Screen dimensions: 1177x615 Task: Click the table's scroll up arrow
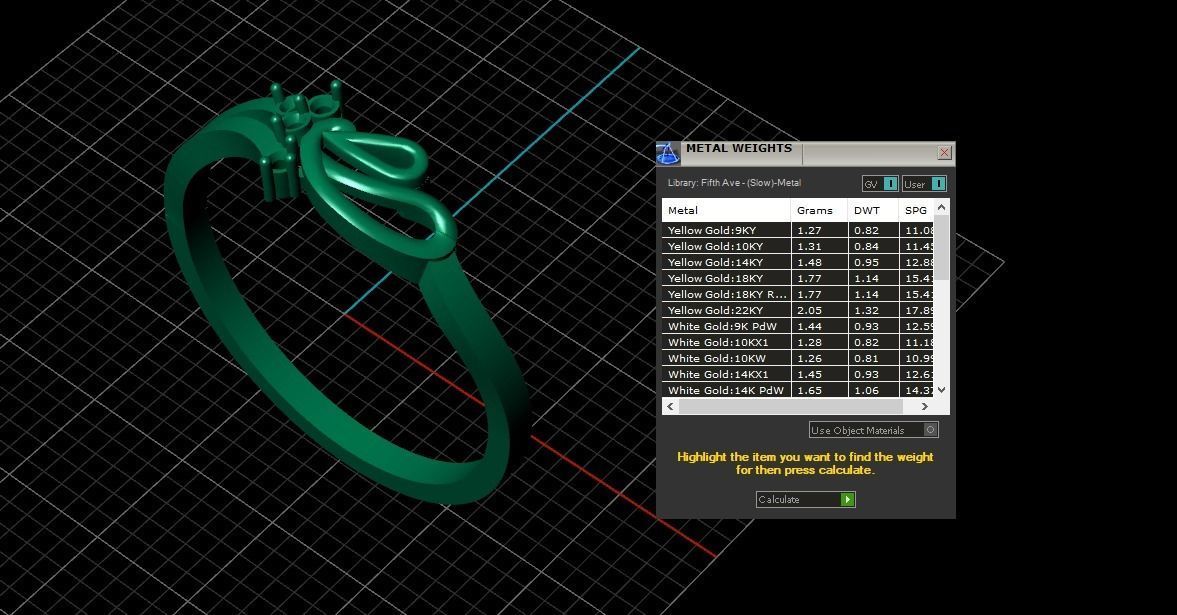click(942, 207)
